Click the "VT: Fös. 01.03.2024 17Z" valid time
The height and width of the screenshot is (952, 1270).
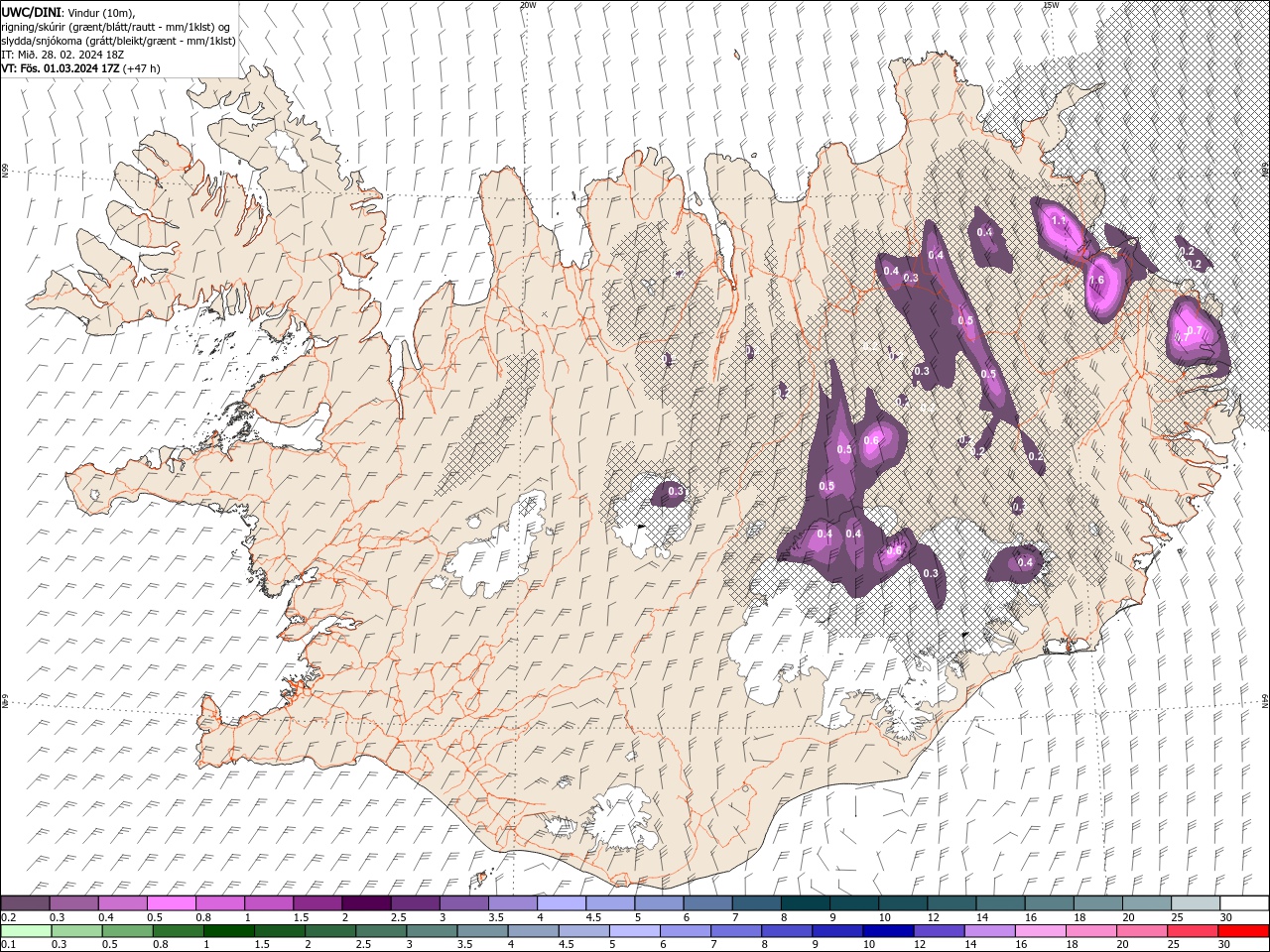pyautogui.click(x=61, y=68)
